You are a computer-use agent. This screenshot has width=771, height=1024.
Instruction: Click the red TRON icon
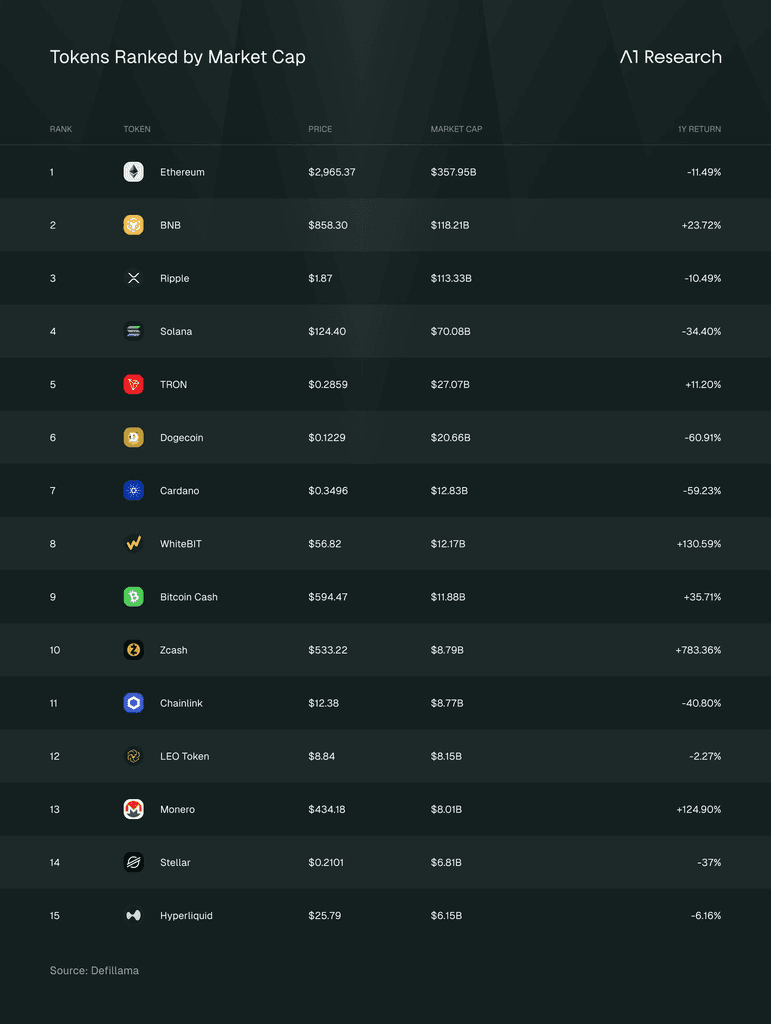tap(133, 384)
